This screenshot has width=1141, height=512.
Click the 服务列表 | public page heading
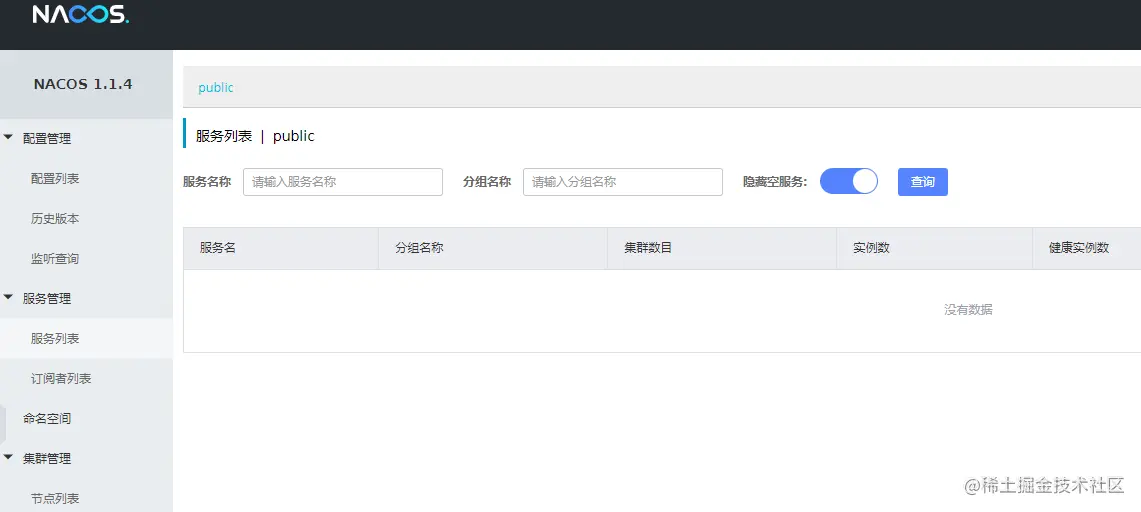coord(255,136)
